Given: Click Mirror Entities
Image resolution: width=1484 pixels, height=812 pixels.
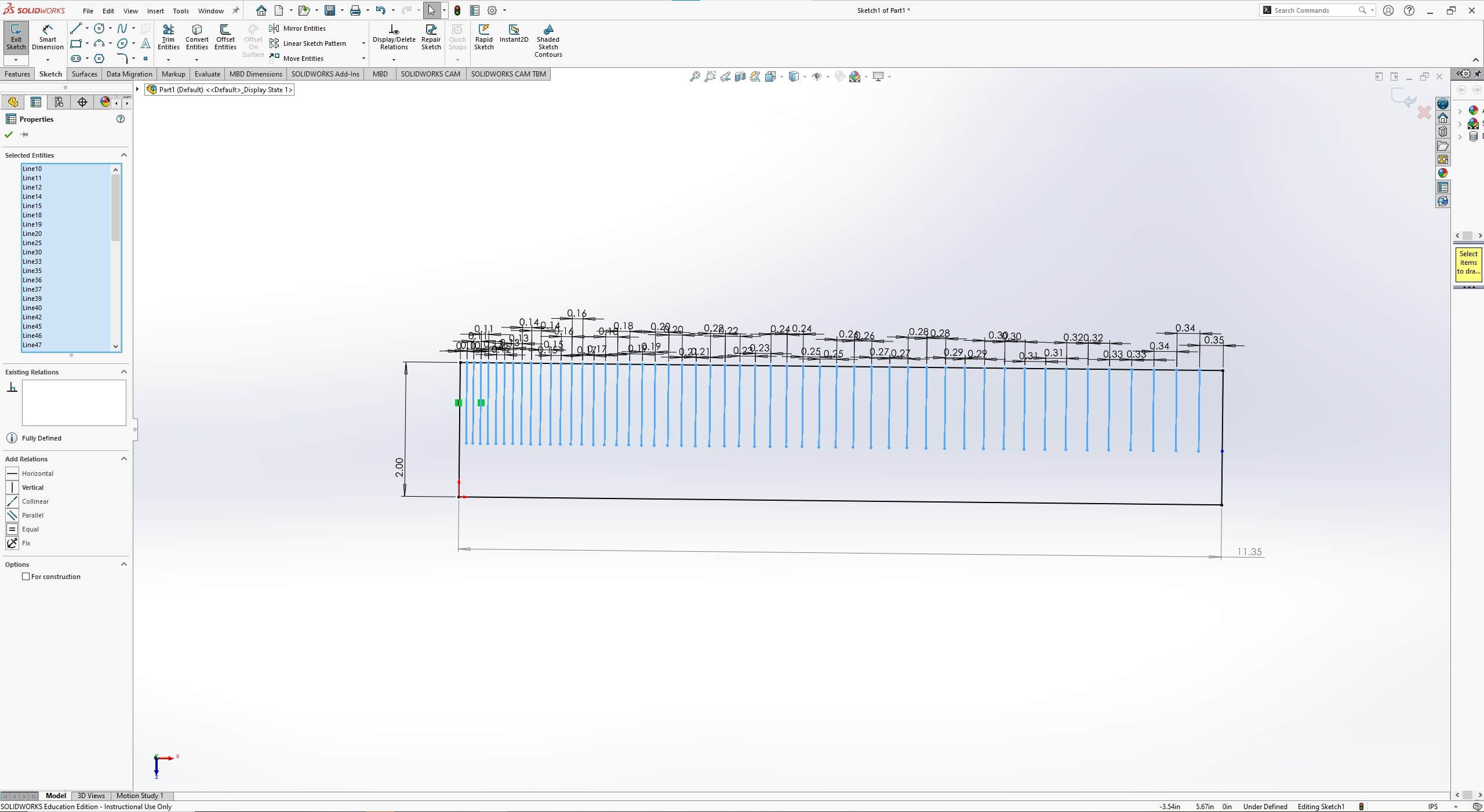Looking at the screenshot, I should click(x=297, y=28).
